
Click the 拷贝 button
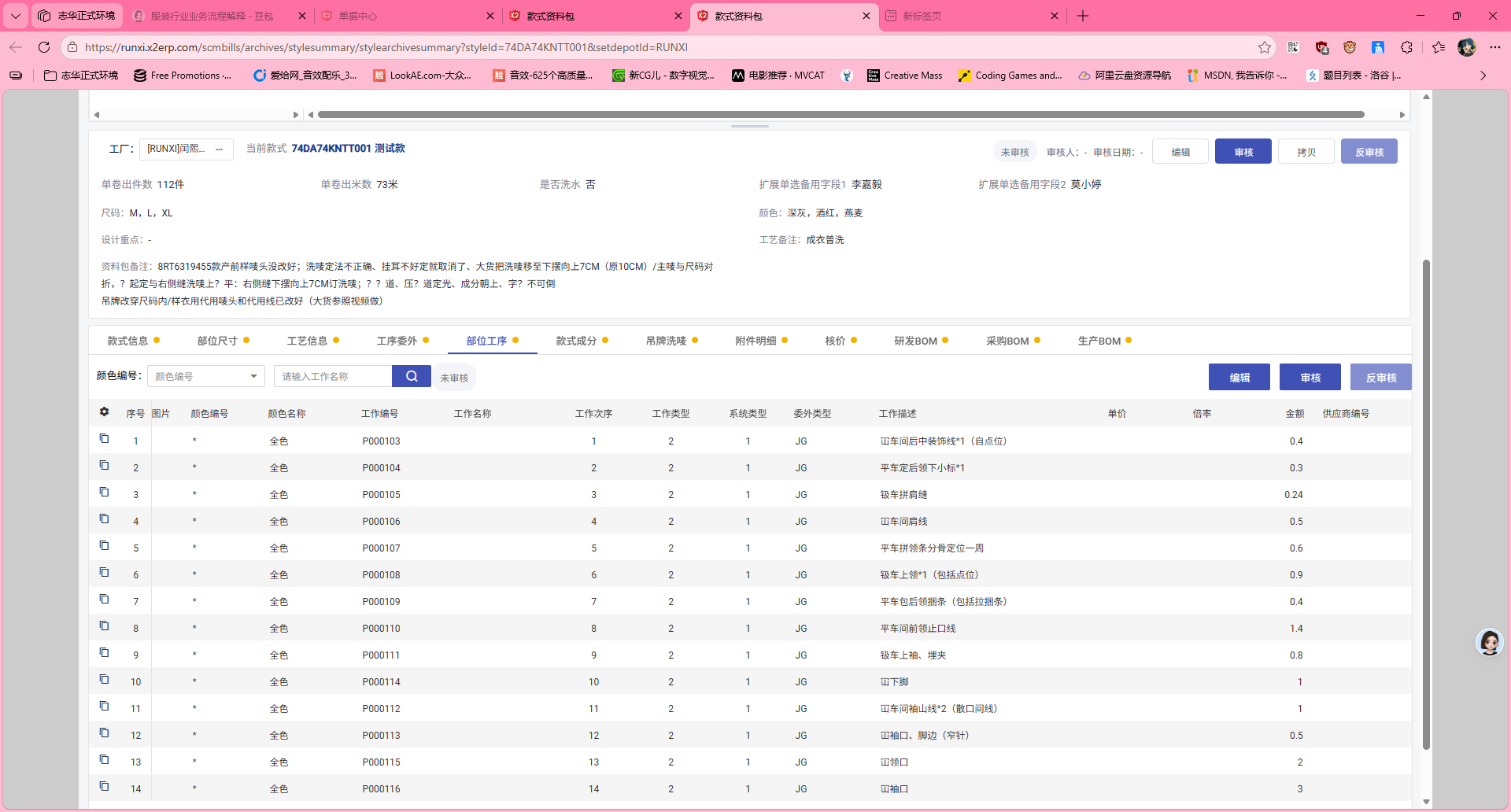coord(1306,152)
